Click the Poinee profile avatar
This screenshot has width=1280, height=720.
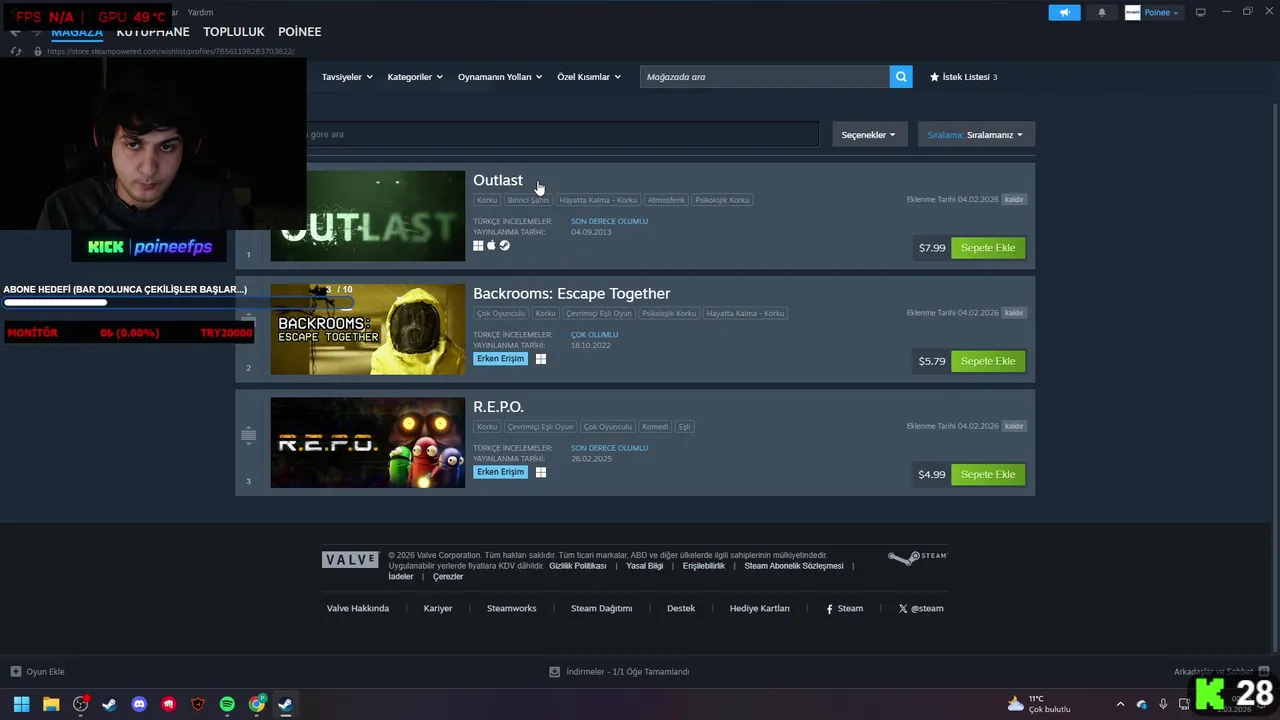point(1132,12)
